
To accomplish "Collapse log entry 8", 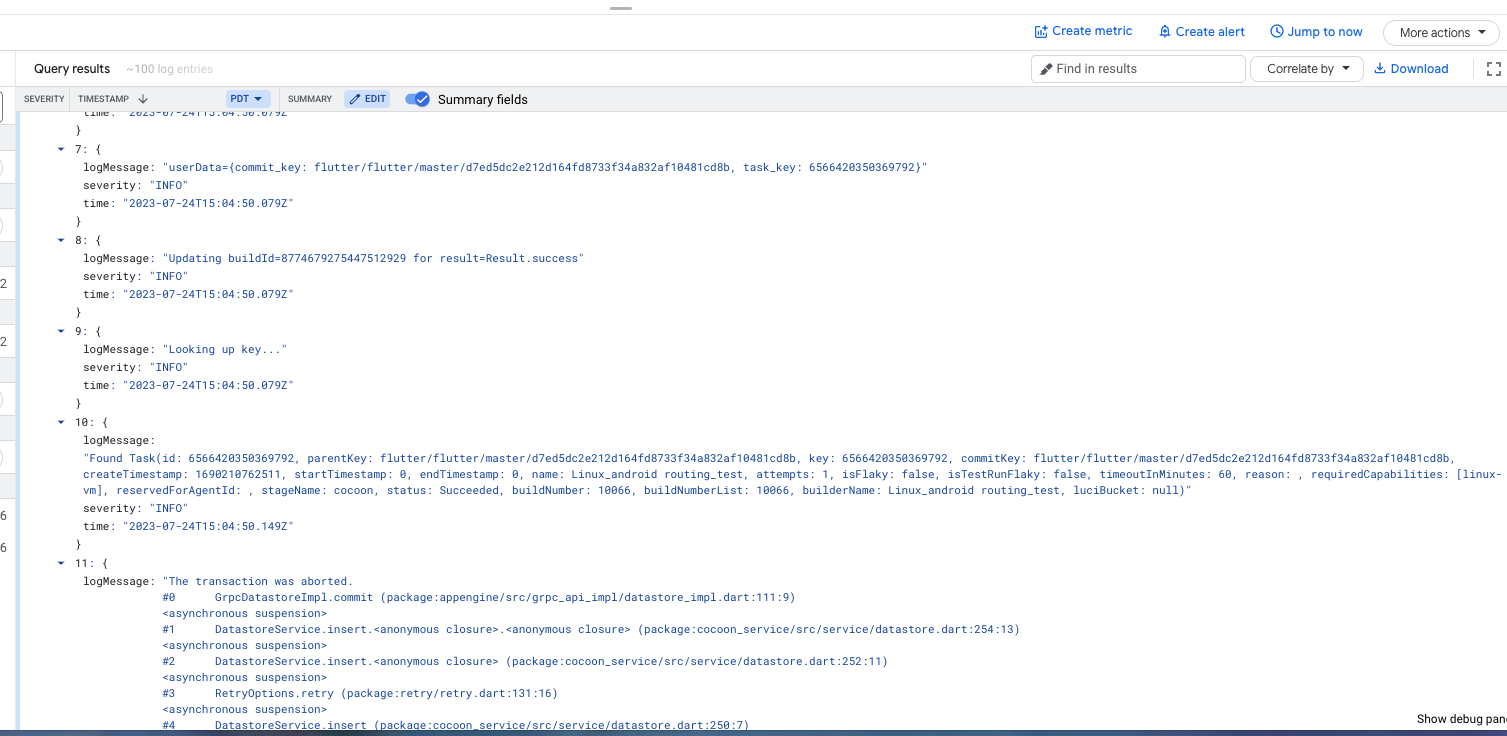I will click(x=61, y=240).
